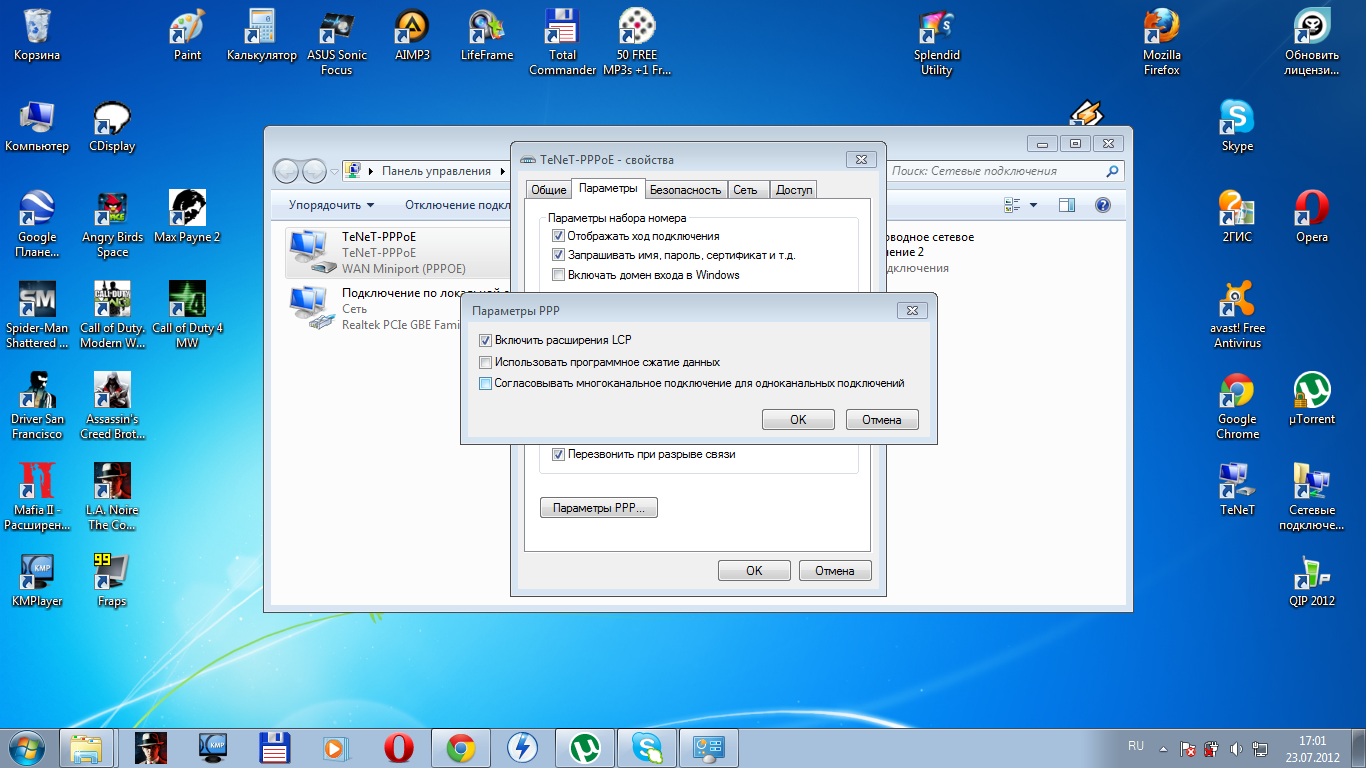Launch 2ГИС desktop shortcut
The width and height of the screenshot is (1366, 768).
(x=1237, y=217)
